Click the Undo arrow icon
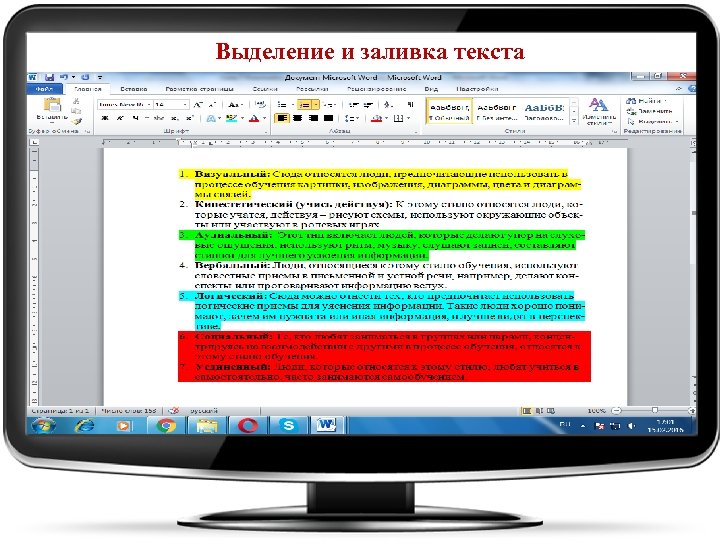 click(x=64, y=77)
